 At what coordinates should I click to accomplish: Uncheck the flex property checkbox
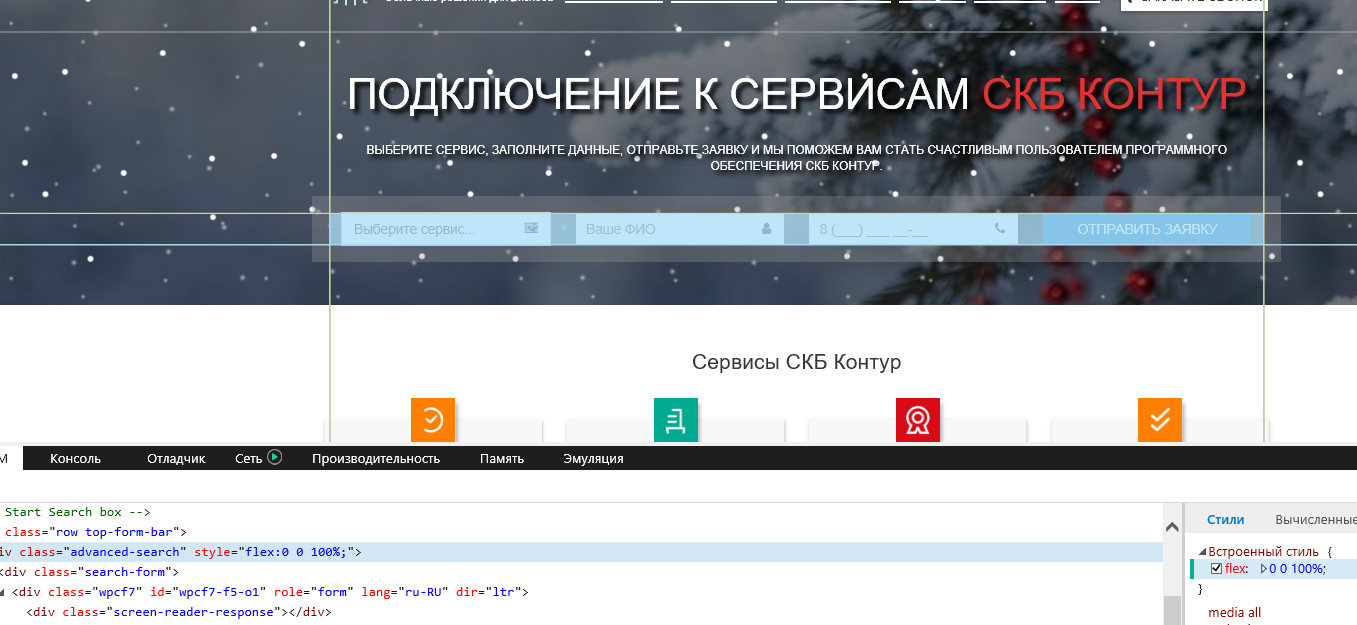tap(1216, 569)
